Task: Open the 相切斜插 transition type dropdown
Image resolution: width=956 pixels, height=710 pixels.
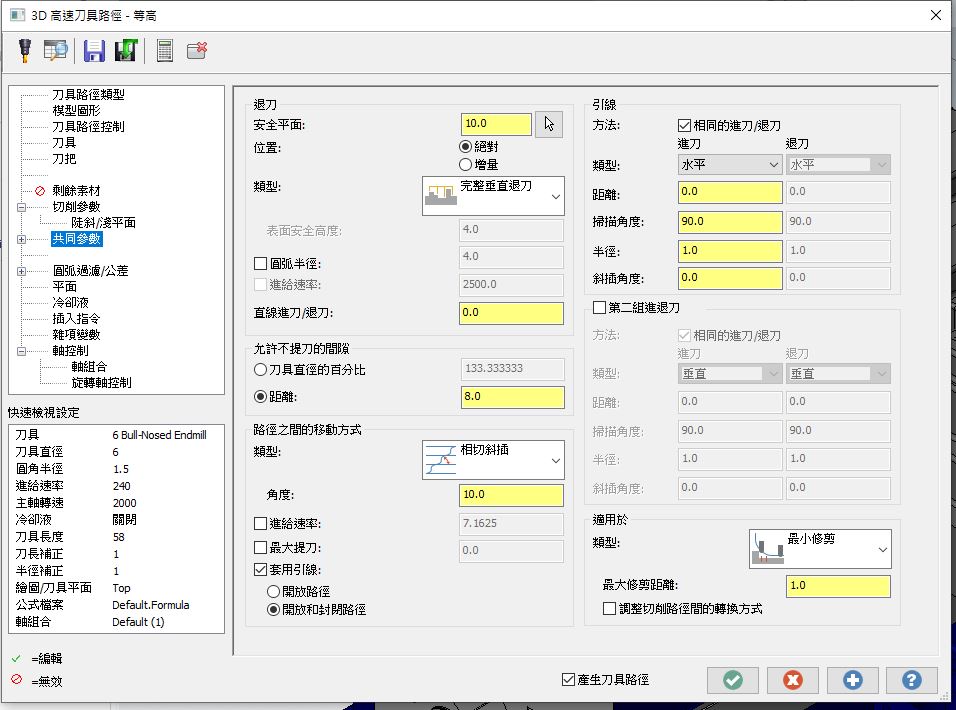Action: pyautogui.click(x=493, y=460)
